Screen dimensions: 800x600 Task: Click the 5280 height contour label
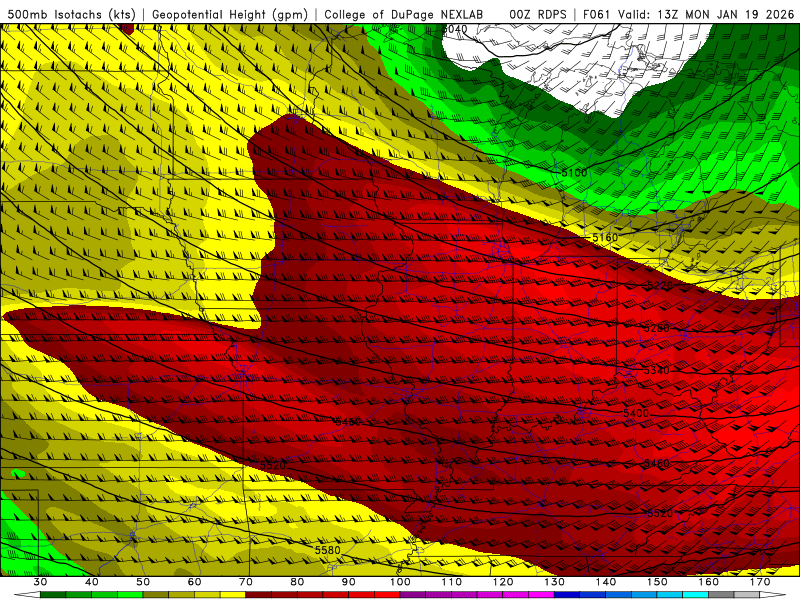657,328
